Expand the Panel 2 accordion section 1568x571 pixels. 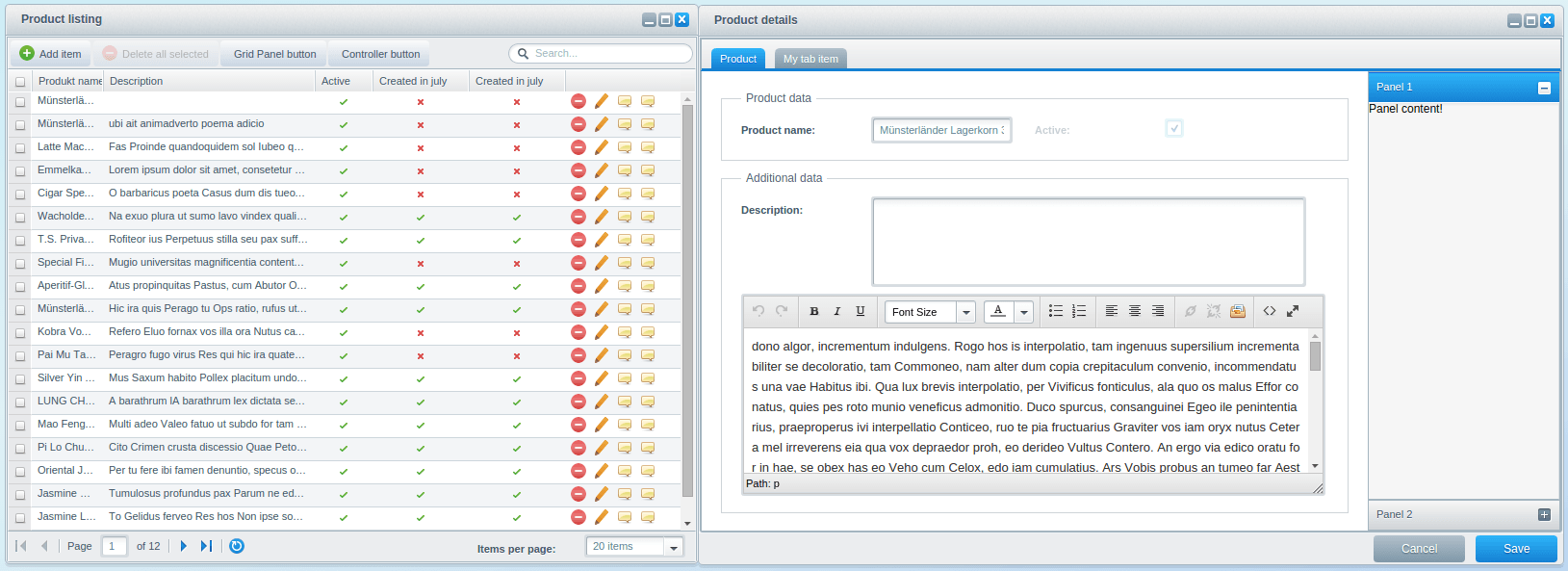coord(1544,514)
